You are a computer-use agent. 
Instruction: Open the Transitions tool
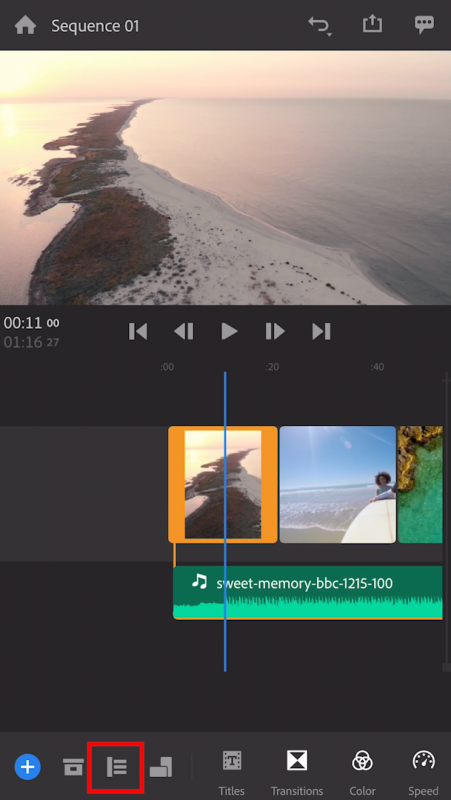pos(297,773)
